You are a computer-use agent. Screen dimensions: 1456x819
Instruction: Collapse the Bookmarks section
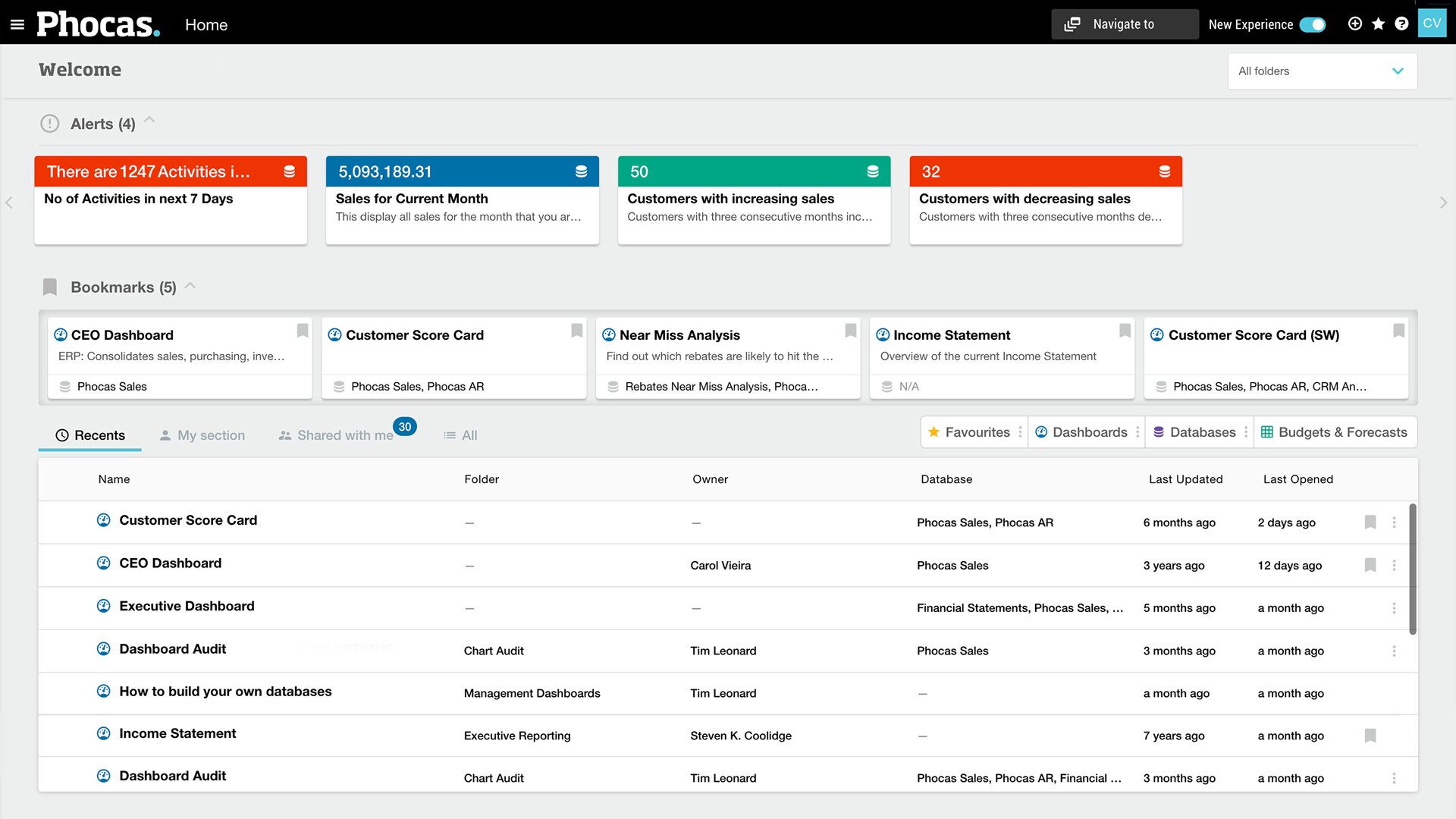[x=190, y=286]
